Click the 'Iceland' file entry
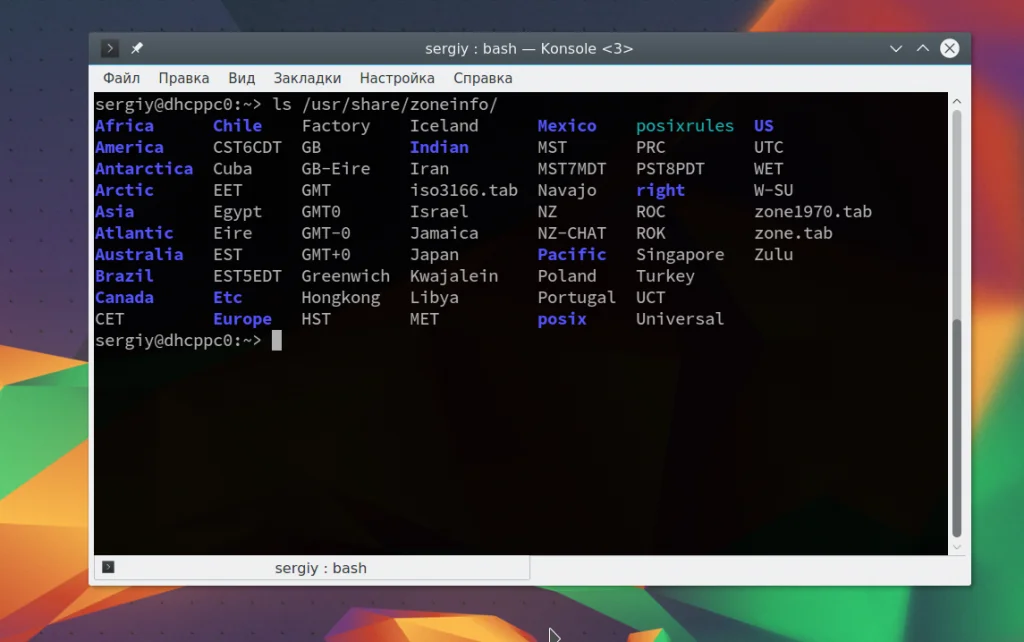 (444, 125)
